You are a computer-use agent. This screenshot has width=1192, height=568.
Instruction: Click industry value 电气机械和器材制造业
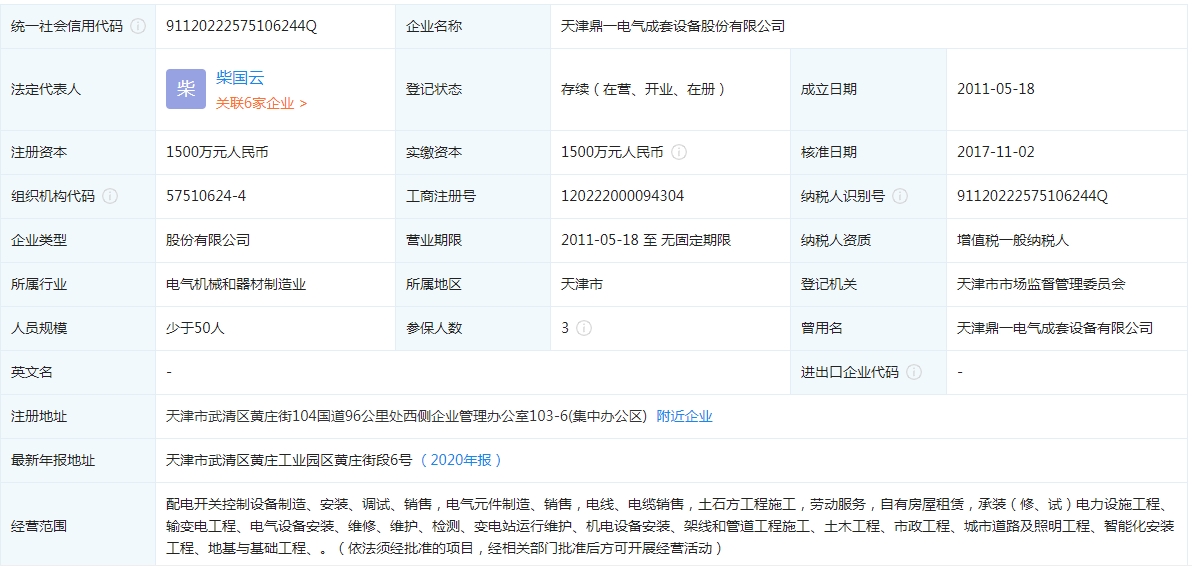click(x=236, y=284)
